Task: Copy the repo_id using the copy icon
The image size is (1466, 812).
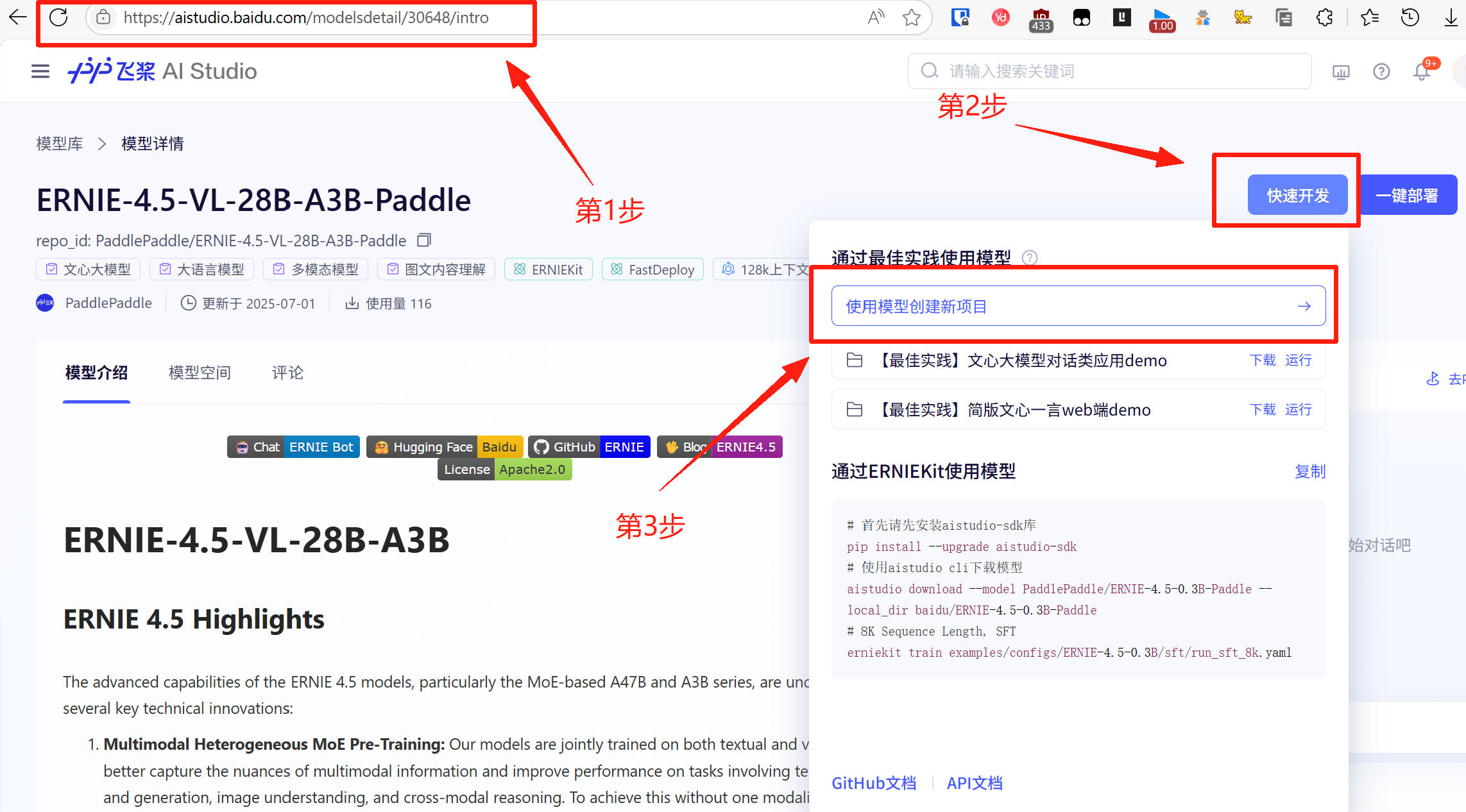Action: 423,239
